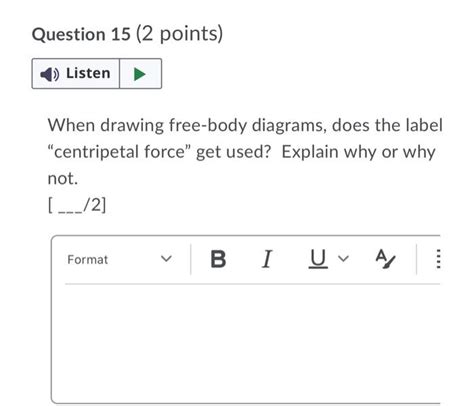The width and height of the screenshot is (474, 406).
Task: Open more toolbar actions via three dots
Action: [438, 259]
